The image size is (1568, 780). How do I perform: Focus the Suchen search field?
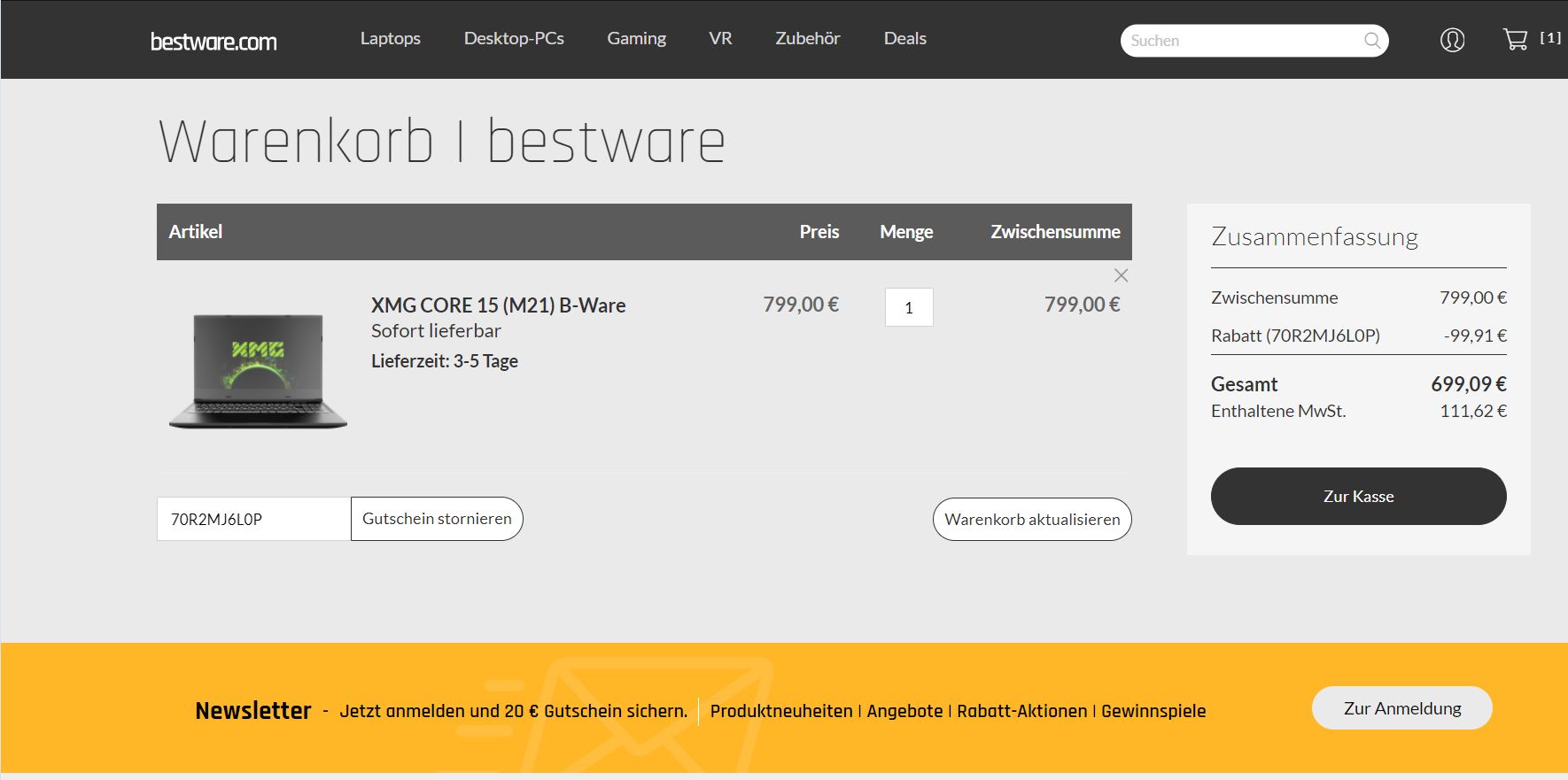(x=1254, y=41)
